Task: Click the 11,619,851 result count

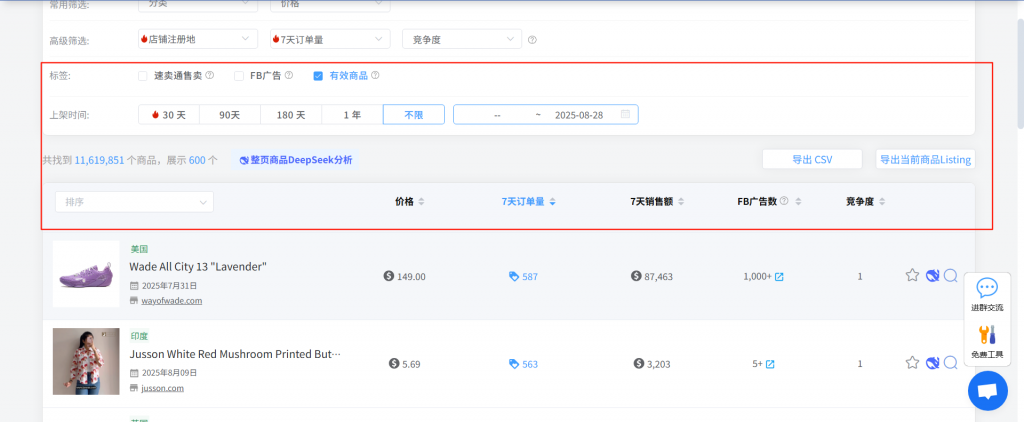Action: (x=99, y=160)
